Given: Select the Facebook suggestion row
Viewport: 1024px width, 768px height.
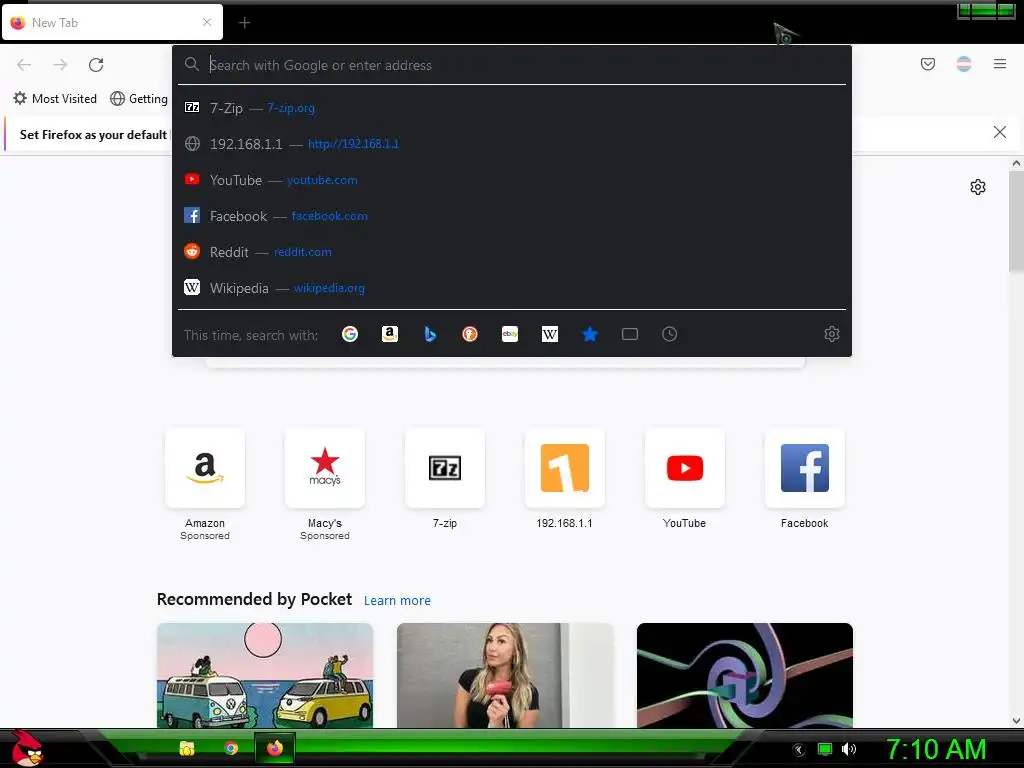Looking at the screenshot, I should coord(512,216).
